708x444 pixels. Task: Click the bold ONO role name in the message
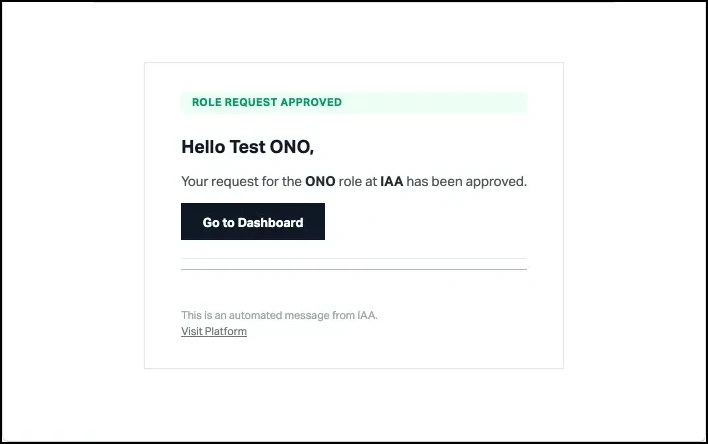tap(320, 182)
